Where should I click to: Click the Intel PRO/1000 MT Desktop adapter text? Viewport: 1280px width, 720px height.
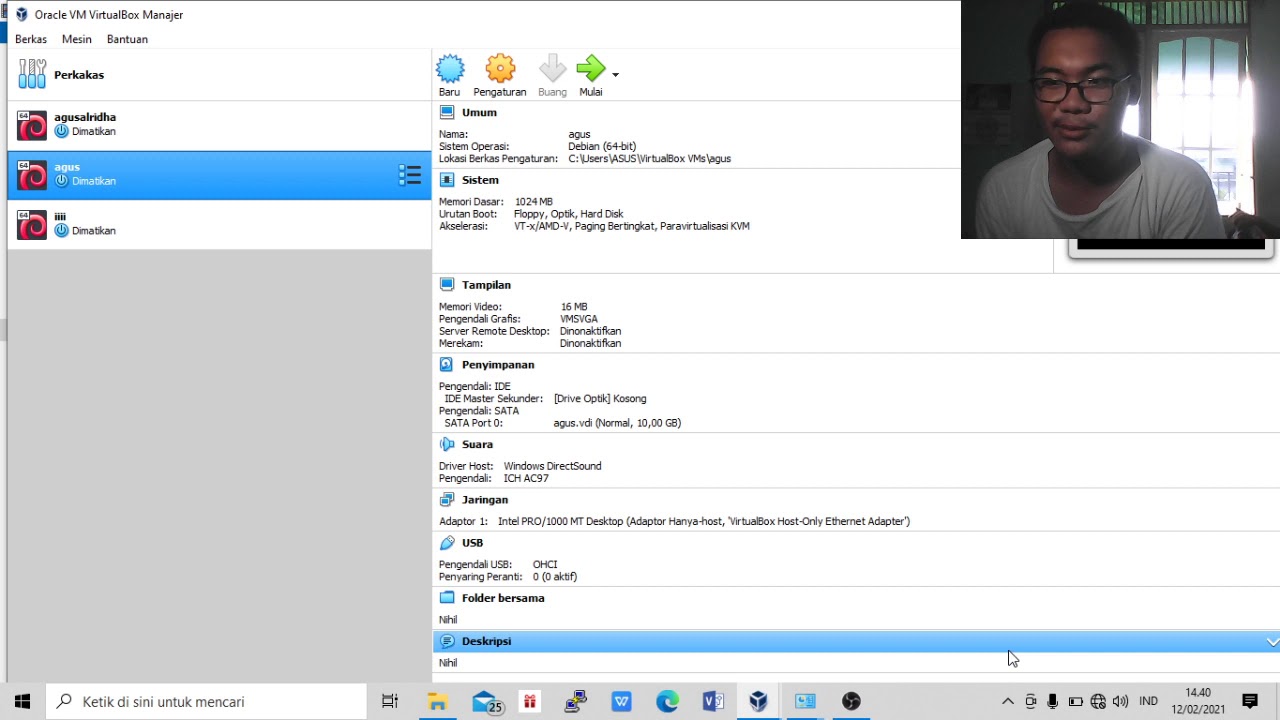tap(704, 521)
